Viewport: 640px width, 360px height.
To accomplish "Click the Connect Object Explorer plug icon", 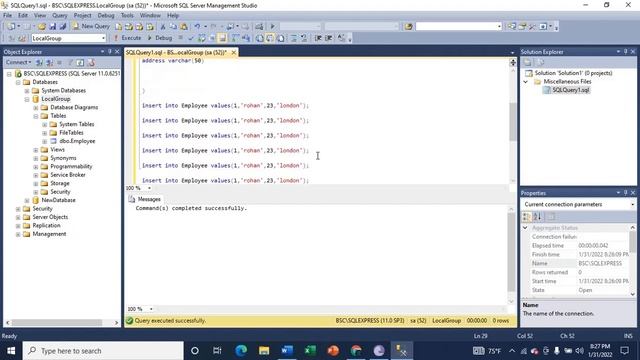I will [x=39, y=62].
